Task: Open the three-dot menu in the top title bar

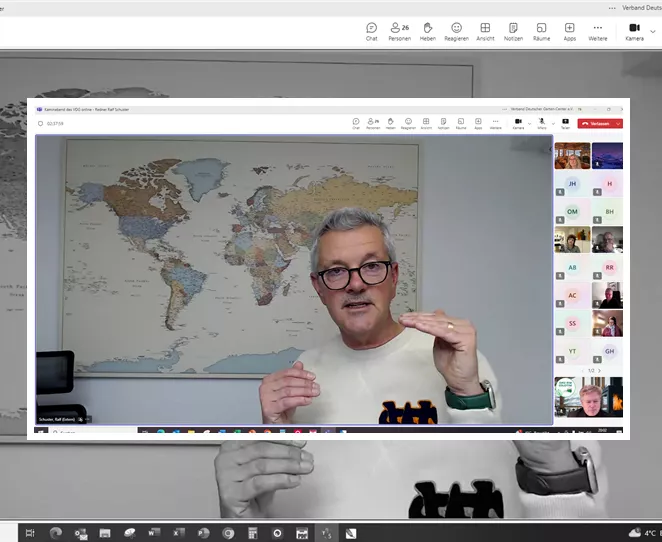Action: coord(612,8)
